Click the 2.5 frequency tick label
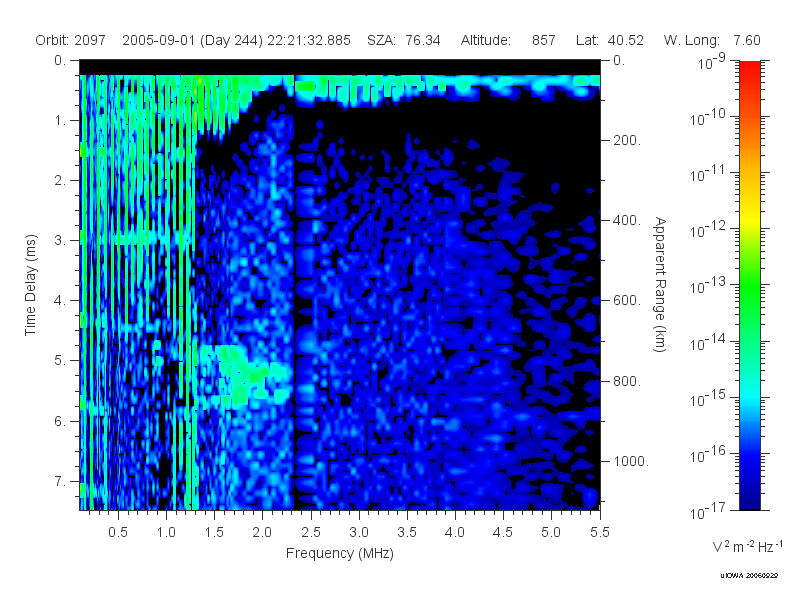 tap(311, 532)
